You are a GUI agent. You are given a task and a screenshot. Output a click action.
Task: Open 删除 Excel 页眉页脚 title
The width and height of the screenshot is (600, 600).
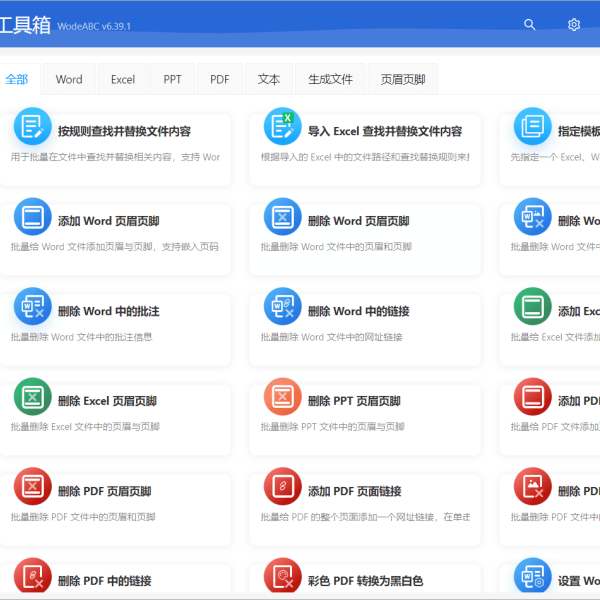pos(107,401)
